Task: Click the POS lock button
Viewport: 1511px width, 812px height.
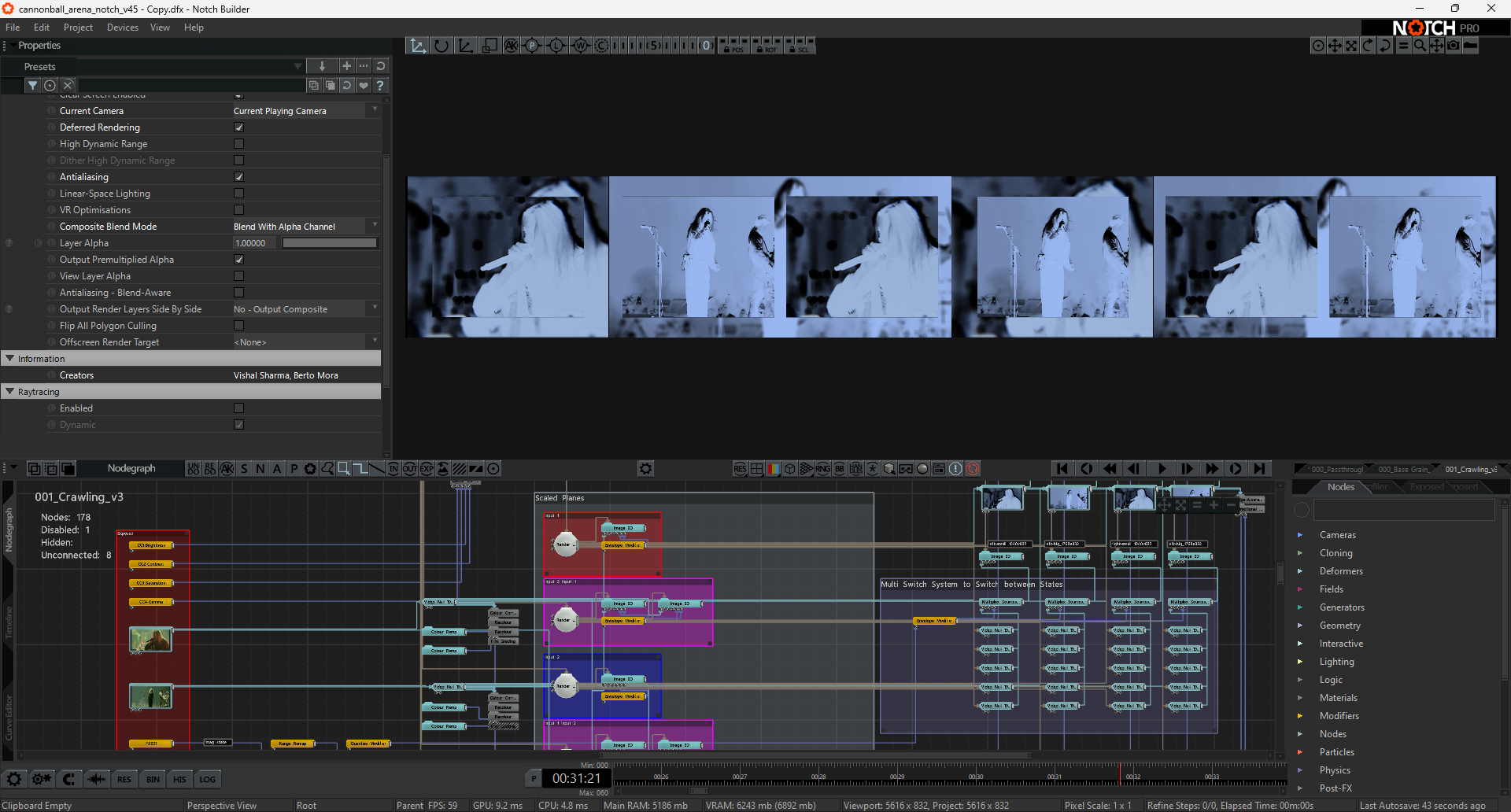Action: coord(733,46)
